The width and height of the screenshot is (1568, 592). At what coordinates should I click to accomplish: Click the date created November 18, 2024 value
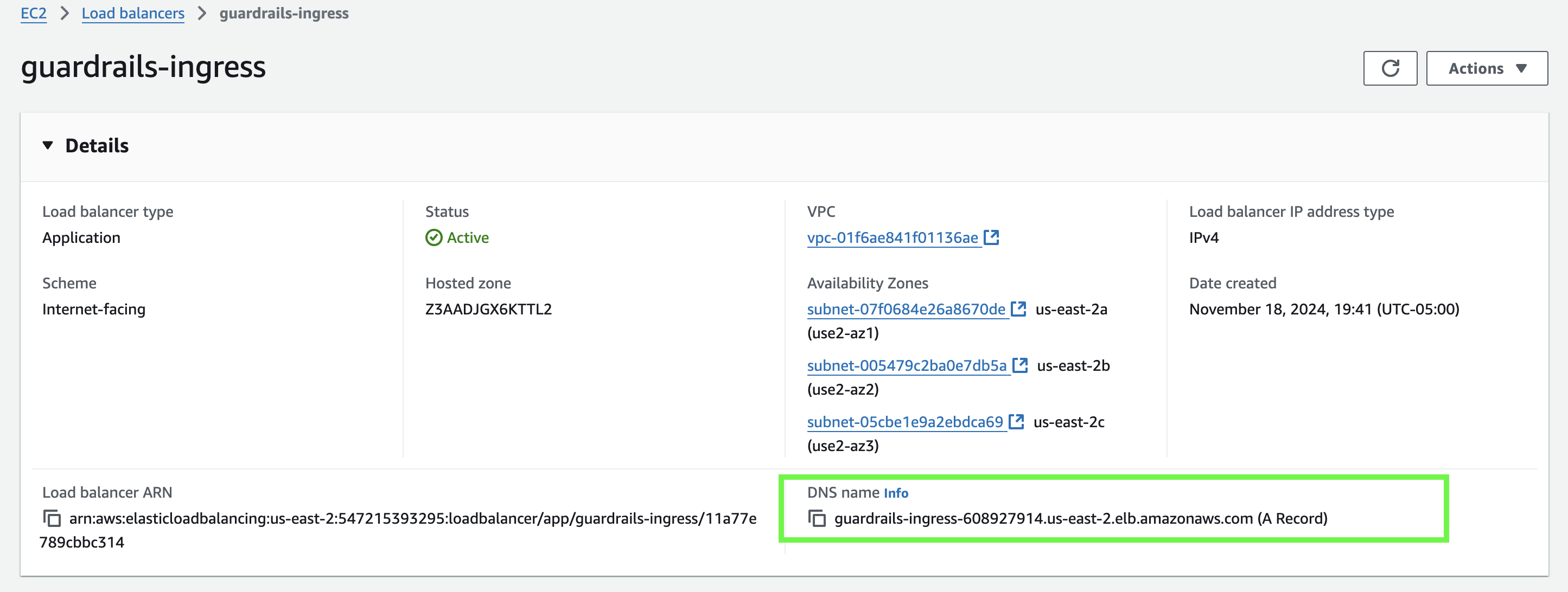1324,309
